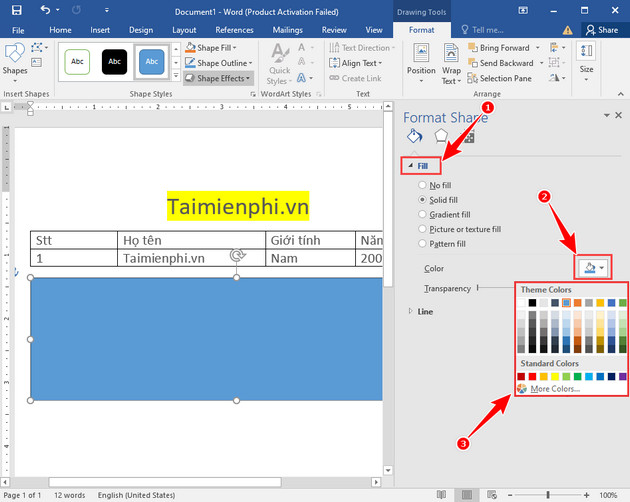Click the rotation handle above the shape
The height and width of the screenshot is (502, 630).
[237, 255]
